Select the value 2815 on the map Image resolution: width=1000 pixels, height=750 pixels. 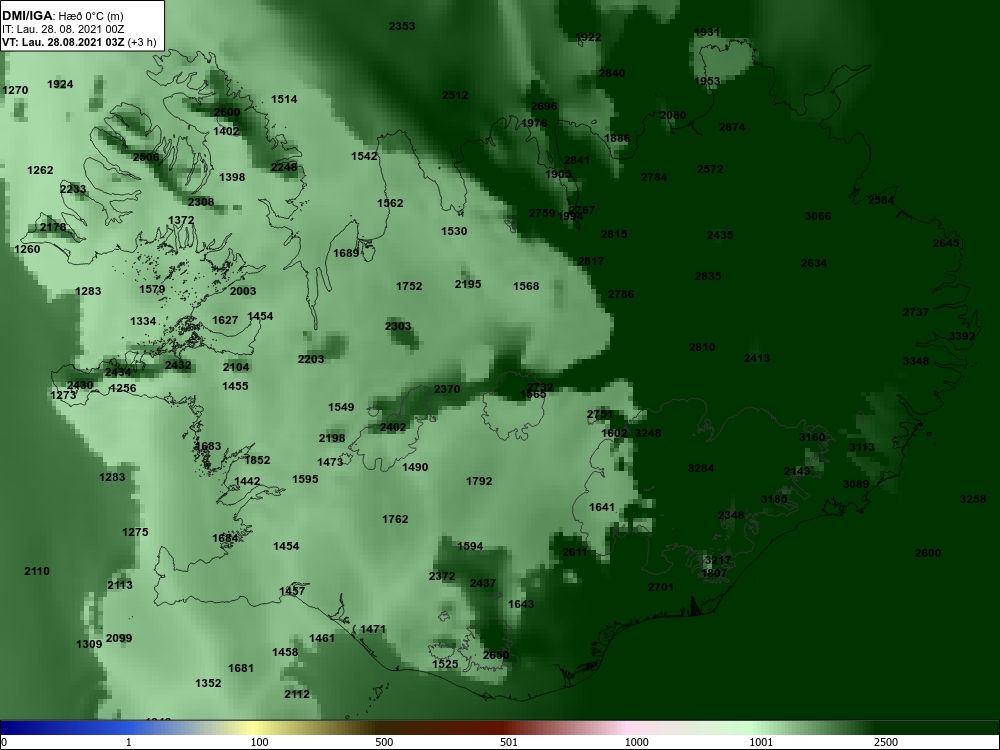point(614,234)
